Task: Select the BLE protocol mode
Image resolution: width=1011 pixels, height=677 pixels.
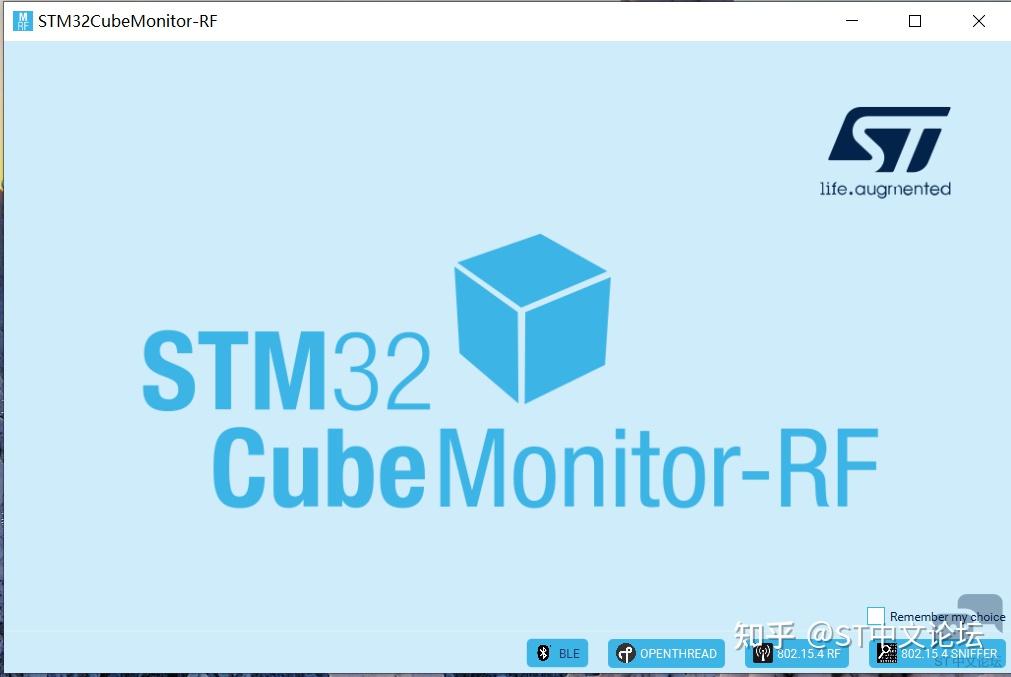Action: pyautogui.click(x=558, y=653)
